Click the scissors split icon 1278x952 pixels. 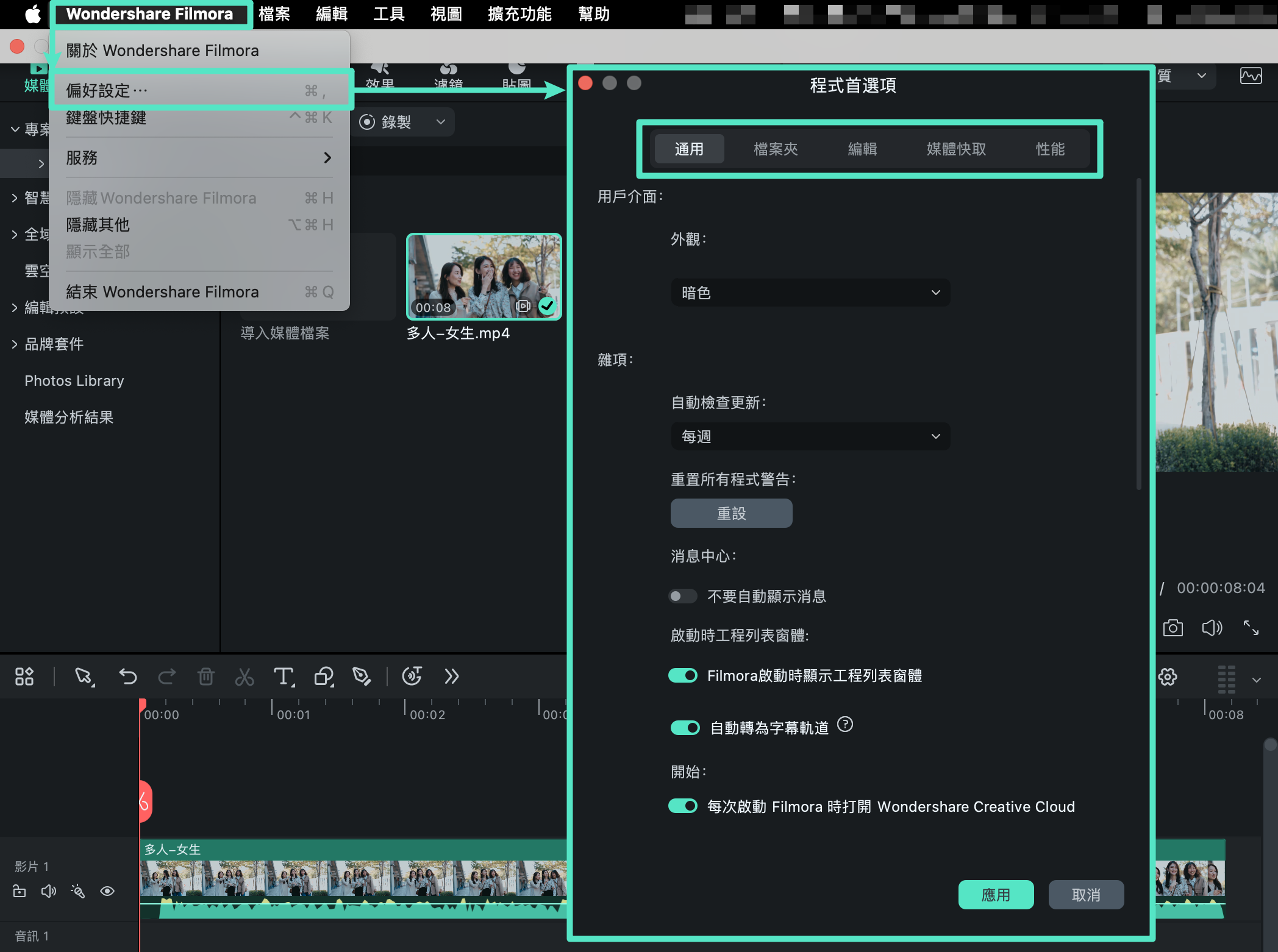[245, 676]
